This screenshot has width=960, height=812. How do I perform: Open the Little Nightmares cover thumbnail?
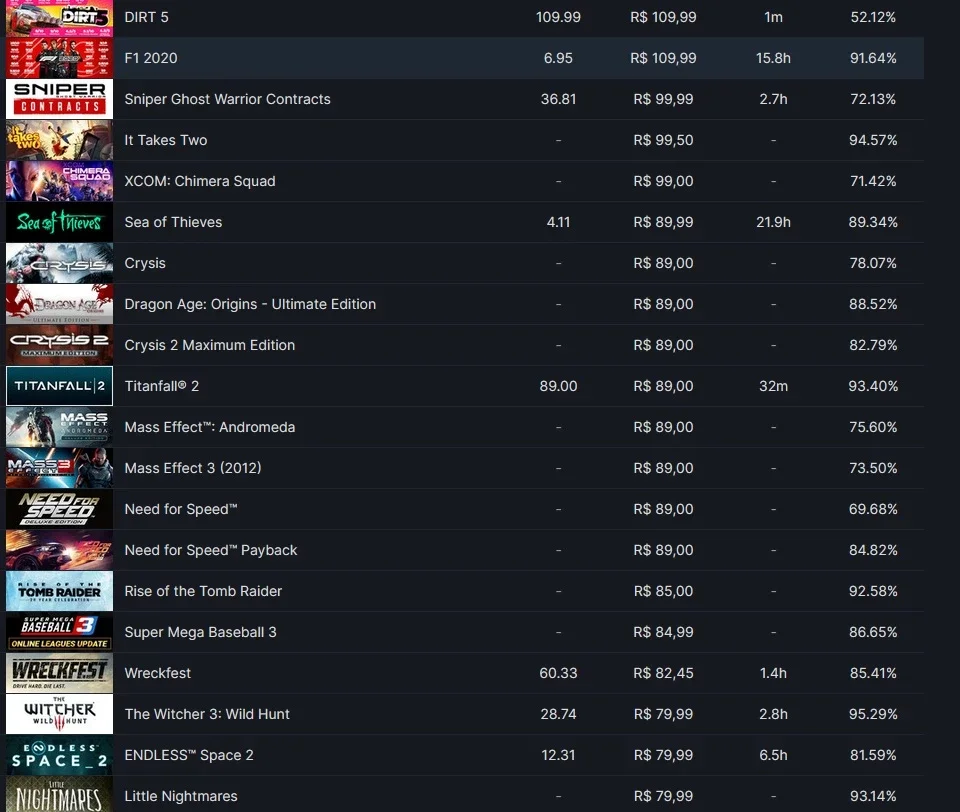pos(59,794)
